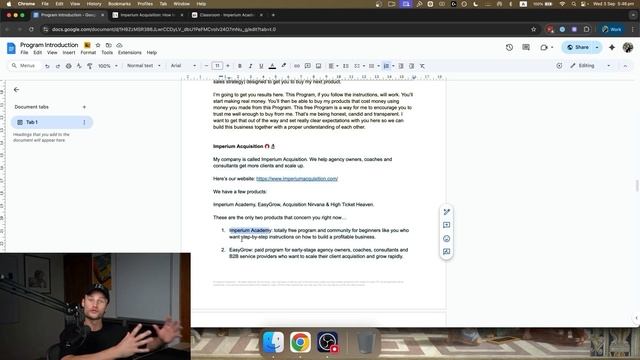Open the Gemini sparkle icon
The height and width of the screenshot is (360, 640).
pyautogui.click(x=612, y=47)
